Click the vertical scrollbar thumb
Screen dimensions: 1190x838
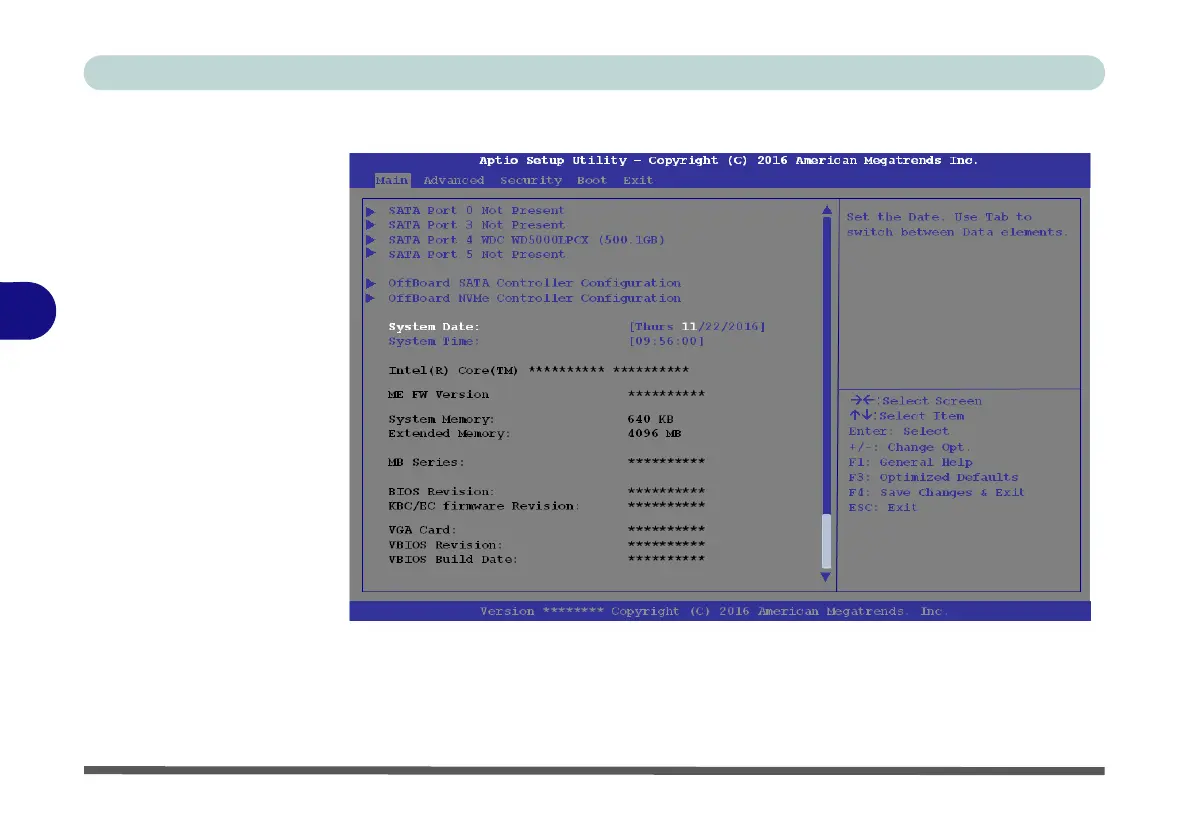pyautogui.click(x=826, y=541)
